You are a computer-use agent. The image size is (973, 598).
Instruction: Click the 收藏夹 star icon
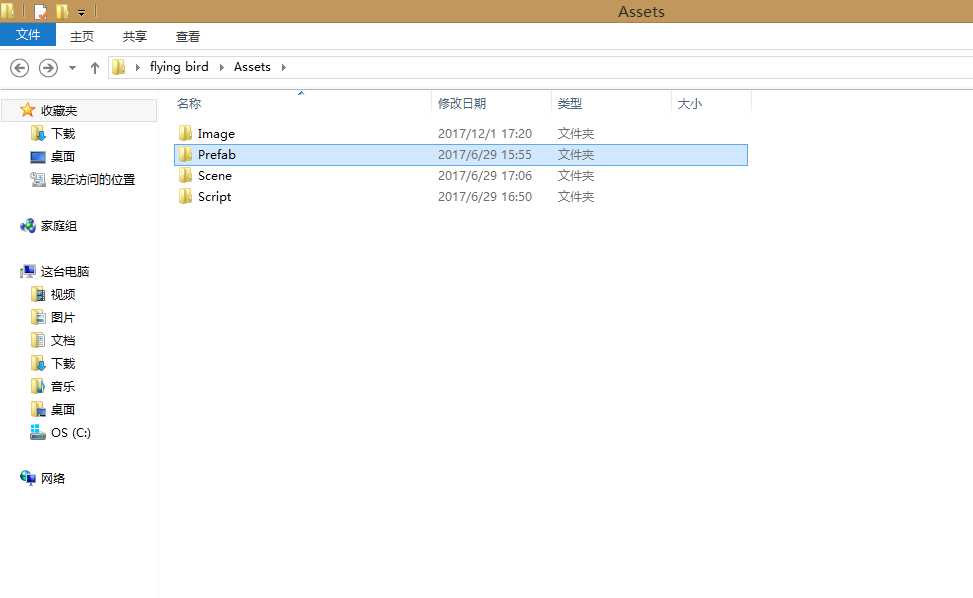[27, 110]
